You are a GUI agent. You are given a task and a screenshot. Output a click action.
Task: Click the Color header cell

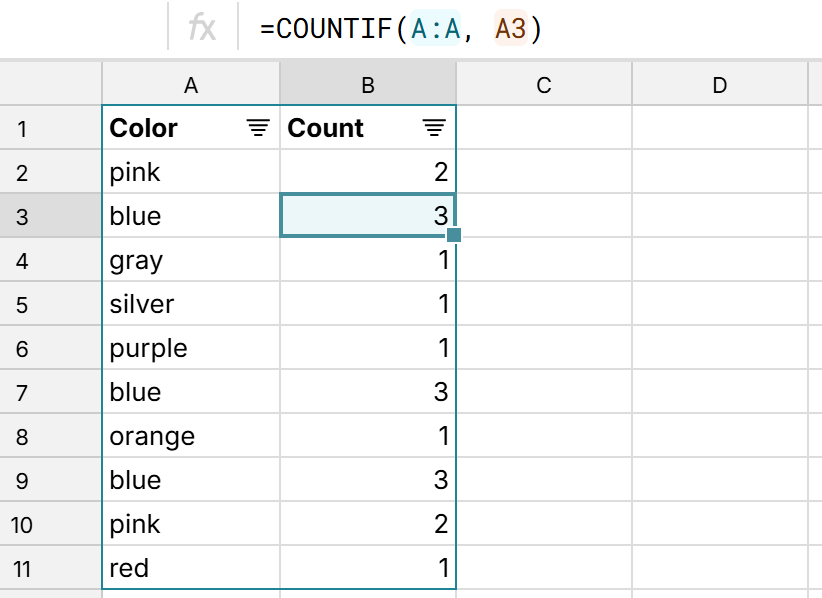tap(170, 128)
